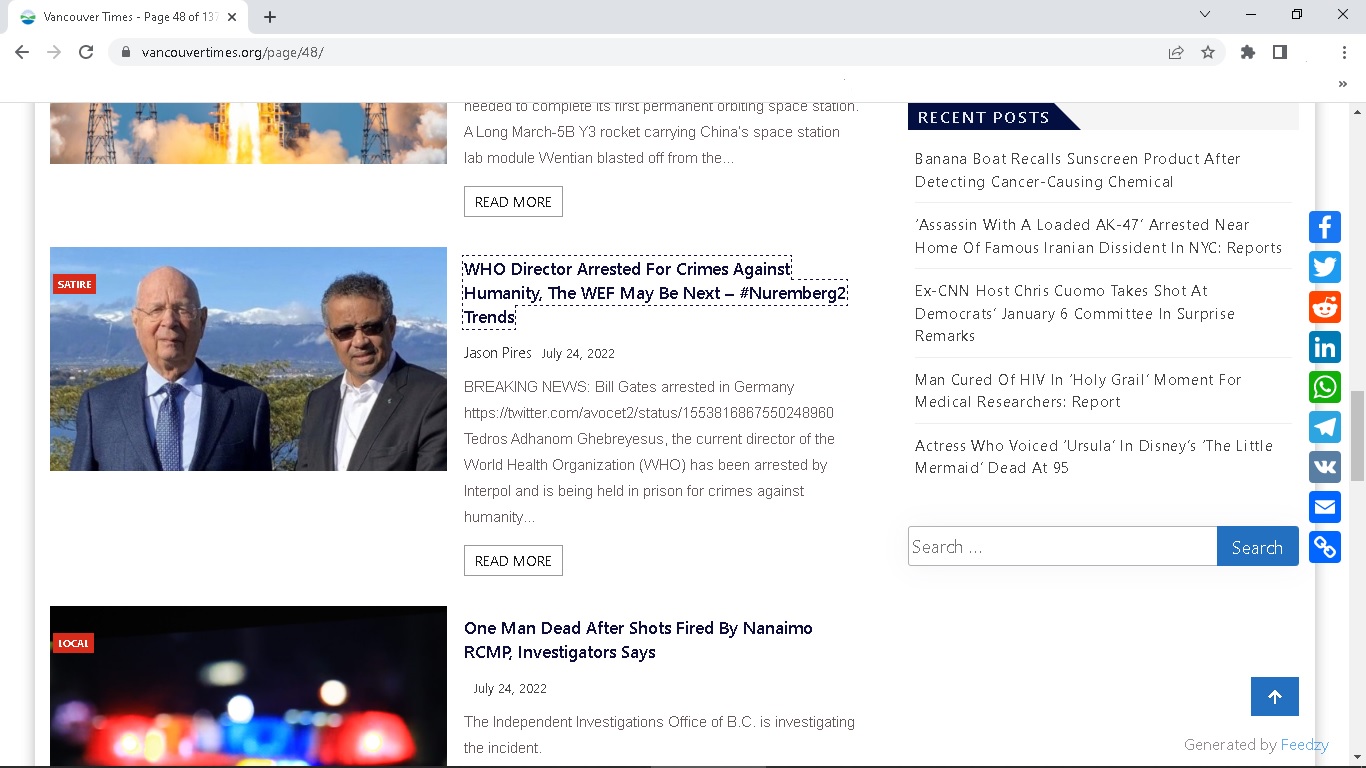The width and height of the screenshot is (1366, 768).
Task: Open a new browser tab
Action: (270, 17)
